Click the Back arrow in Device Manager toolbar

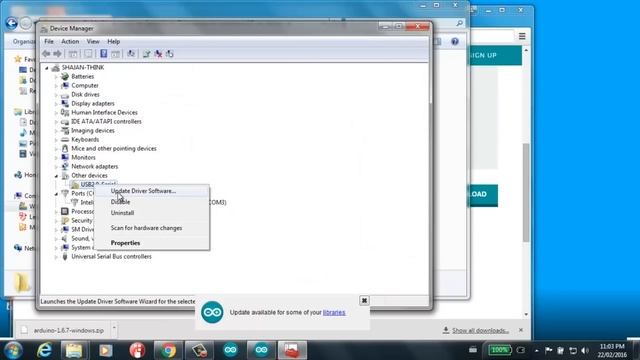[x=46, y=53]
